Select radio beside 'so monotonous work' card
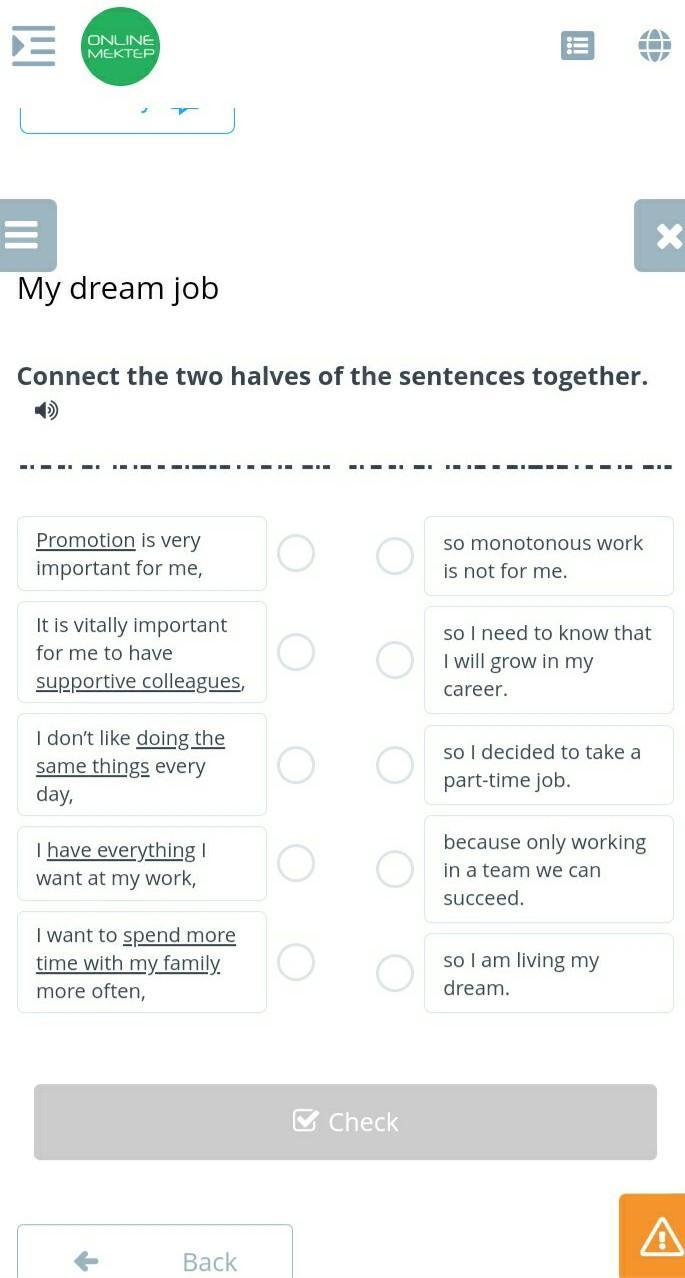 click(x=395, y=556)
